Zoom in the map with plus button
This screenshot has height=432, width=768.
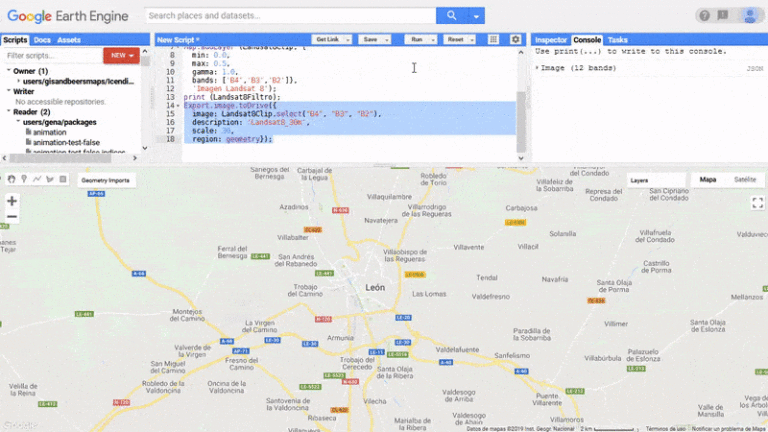[x=12, y=201]
